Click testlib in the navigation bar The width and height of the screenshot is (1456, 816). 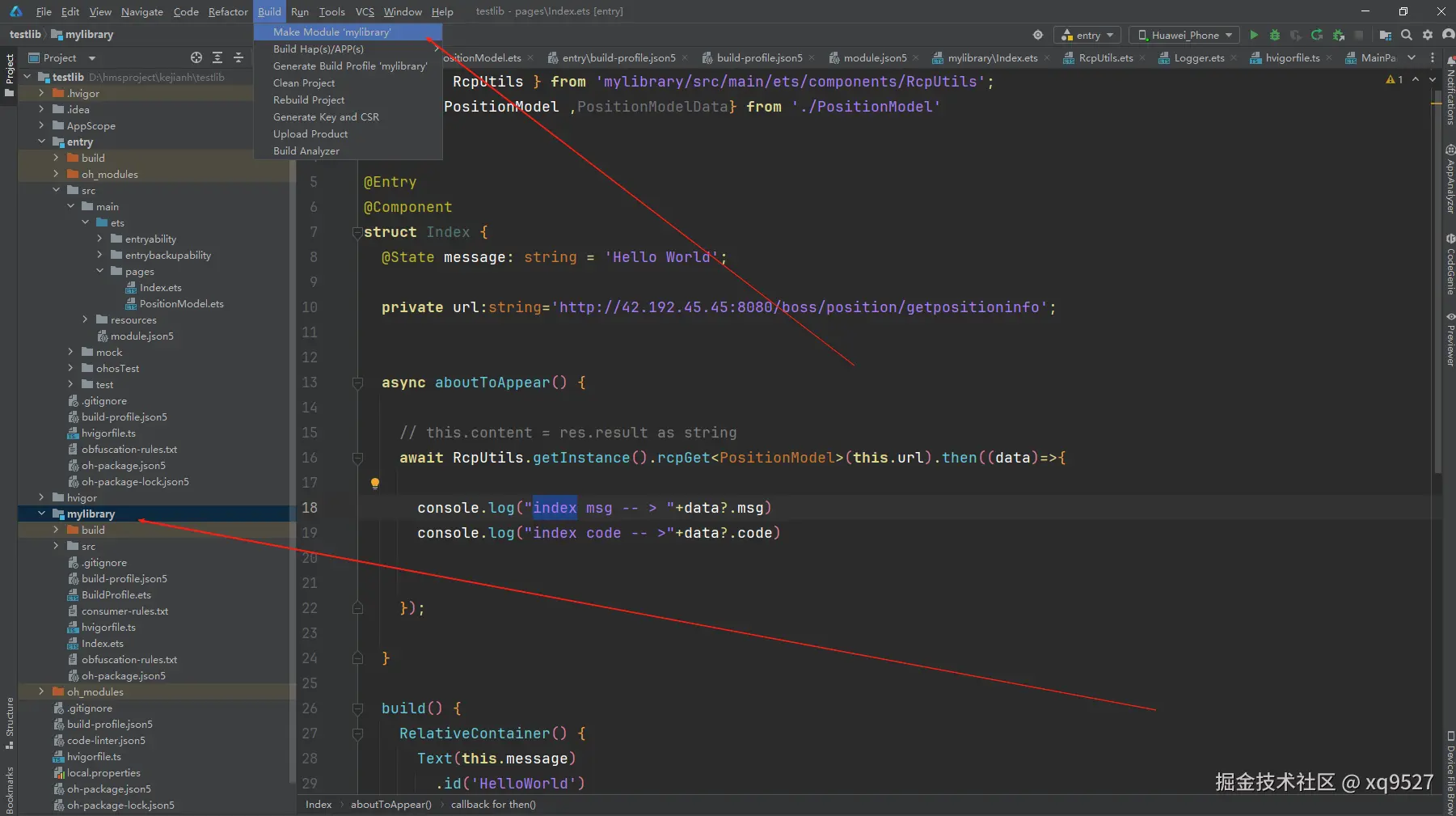coord(25,34)
